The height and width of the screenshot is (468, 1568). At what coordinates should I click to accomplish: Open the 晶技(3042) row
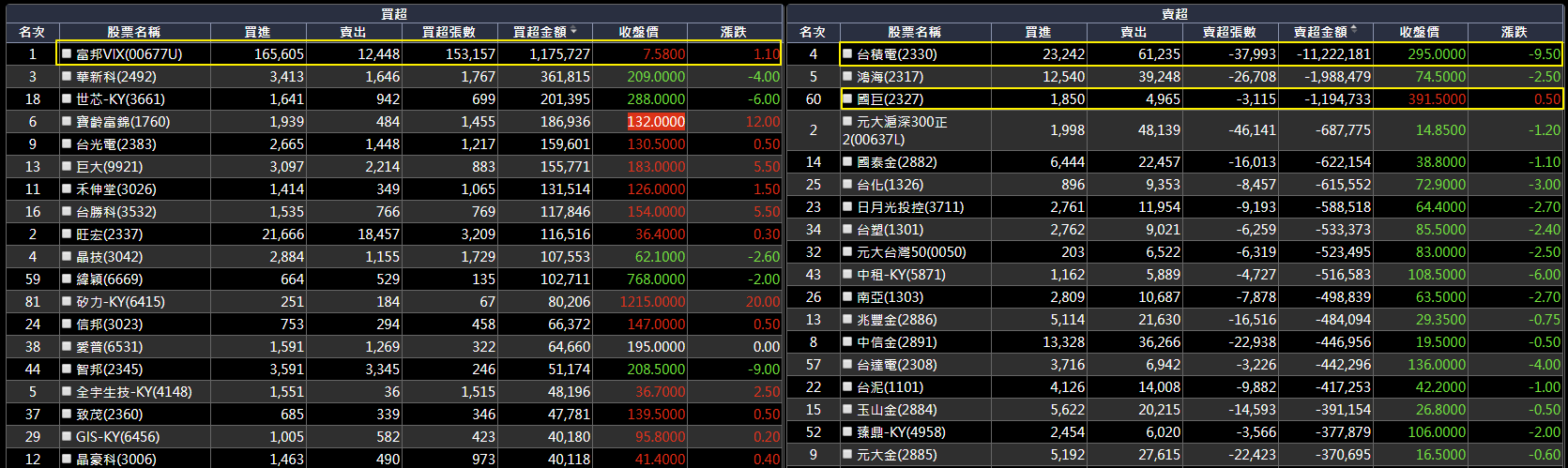(394, 256)
